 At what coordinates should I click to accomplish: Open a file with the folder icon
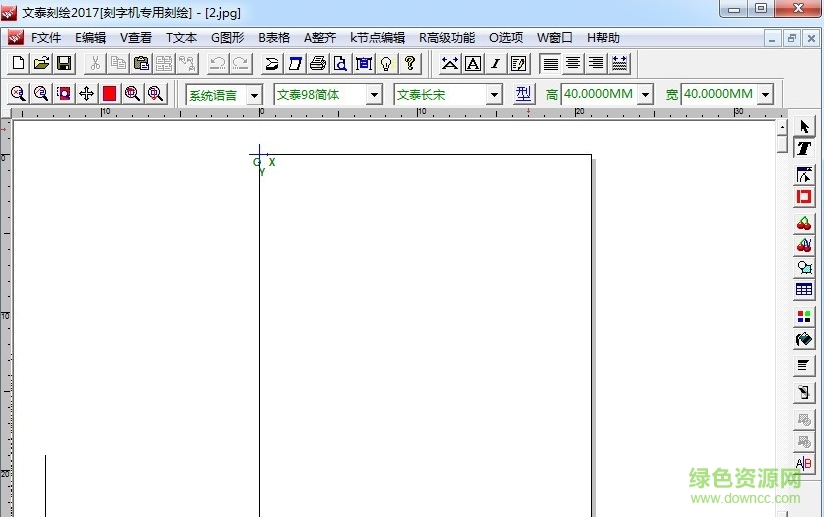click(41, 64)
